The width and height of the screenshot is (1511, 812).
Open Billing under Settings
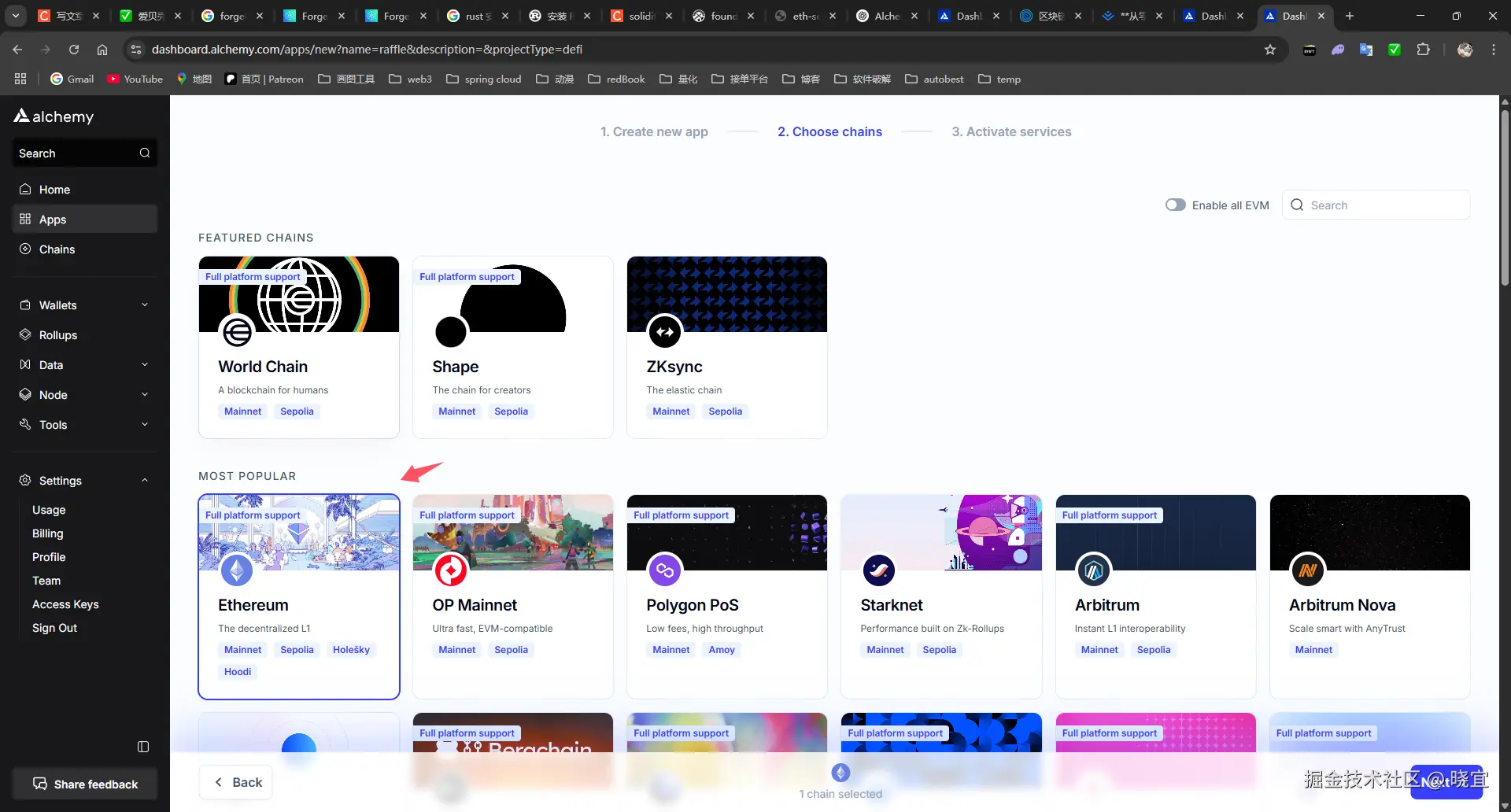pos(48,533)
